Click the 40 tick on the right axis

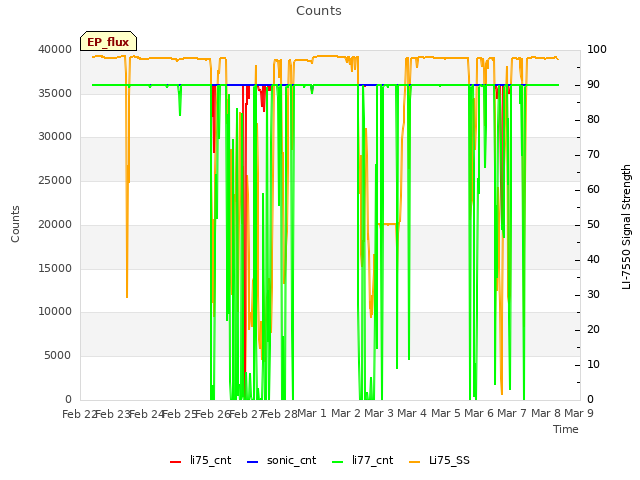pyautogui.click(x=593, y=260)
